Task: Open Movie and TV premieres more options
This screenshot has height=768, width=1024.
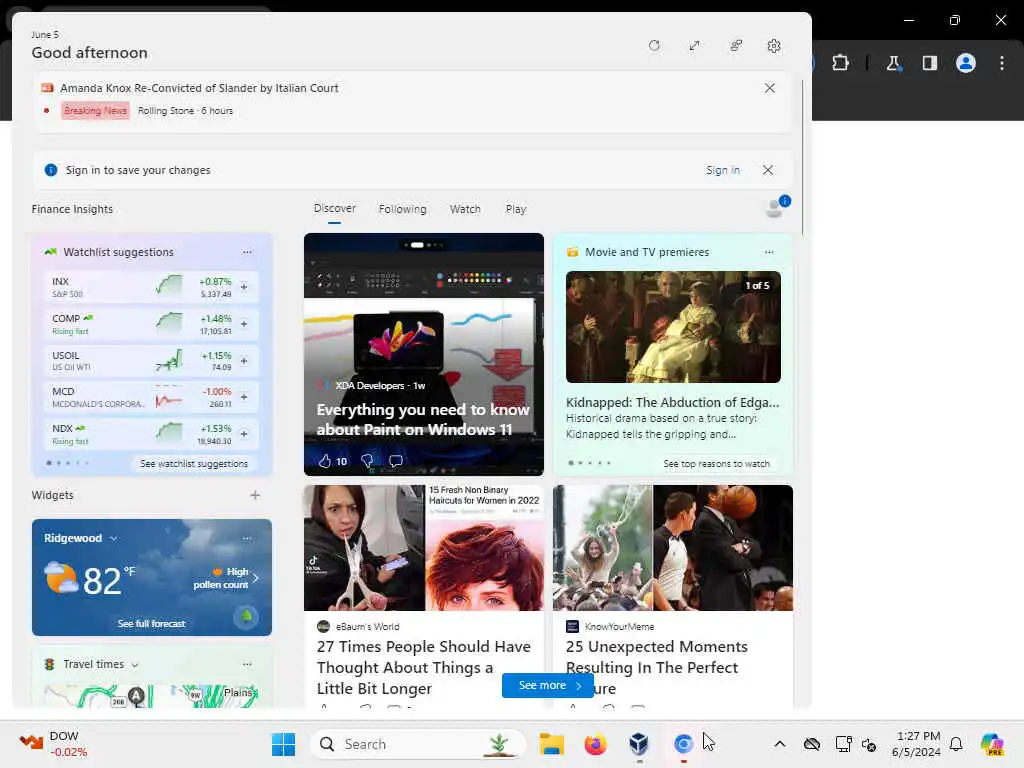Action: pyautogui.click(x=769, y=252)
